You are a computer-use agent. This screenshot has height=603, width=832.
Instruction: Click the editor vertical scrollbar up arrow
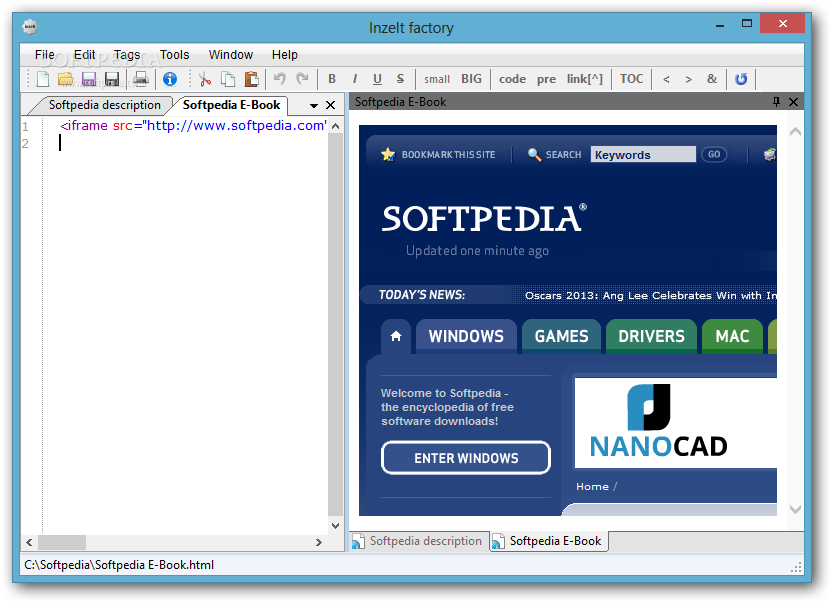pos(335,126)
